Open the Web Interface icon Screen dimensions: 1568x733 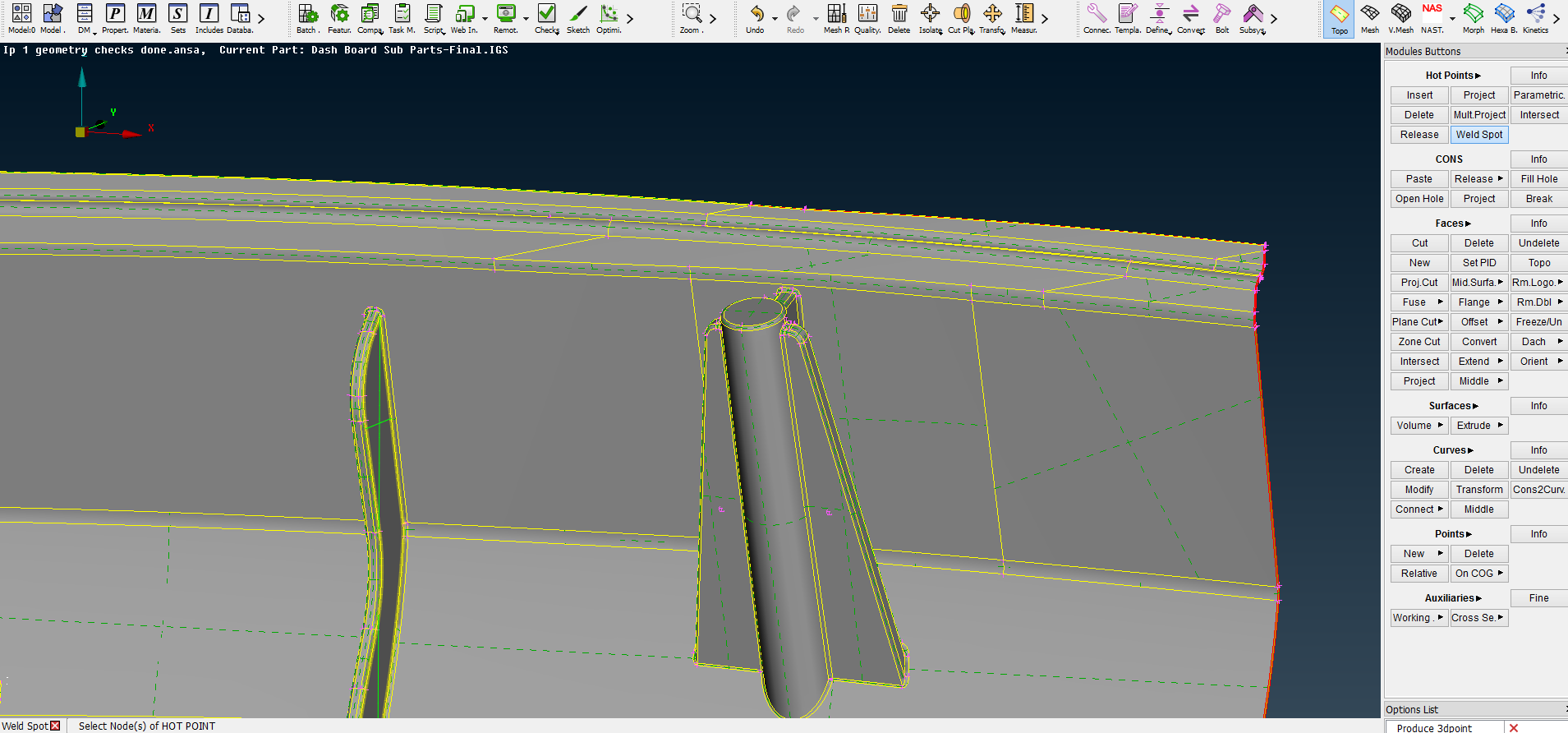(464, 18)
